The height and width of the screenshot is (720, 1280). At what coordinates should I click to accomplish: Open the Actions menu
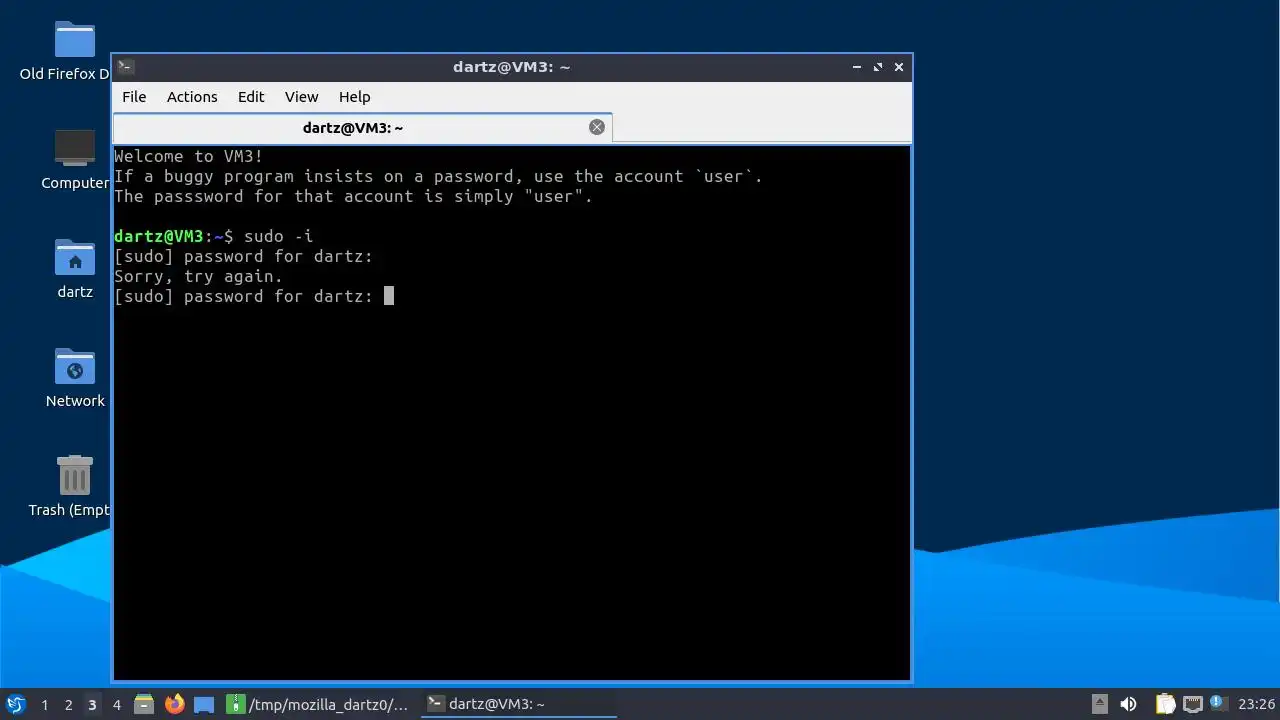192,97
